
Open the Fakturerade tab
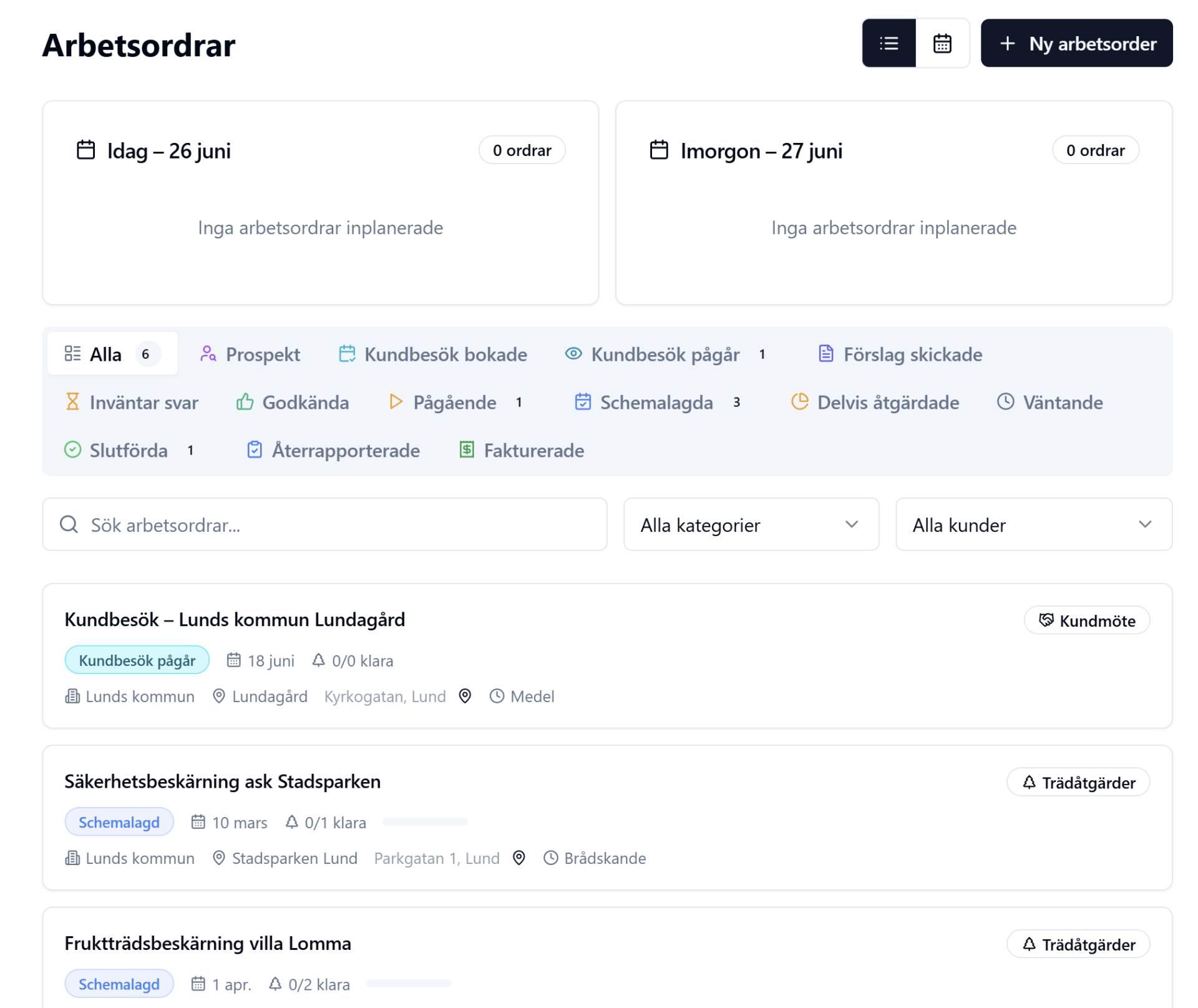pos(522,450)
